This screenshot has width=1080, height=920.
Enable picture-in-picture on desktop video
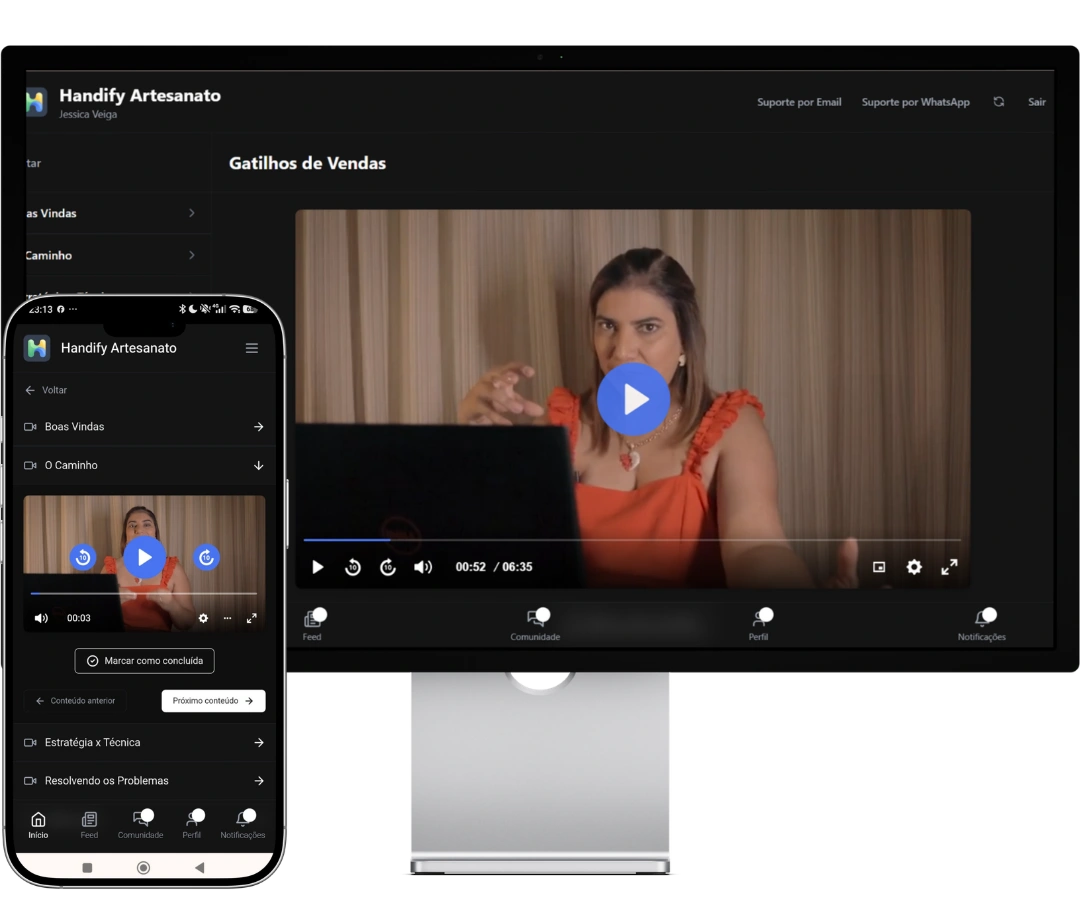click(x=879, y=567)
